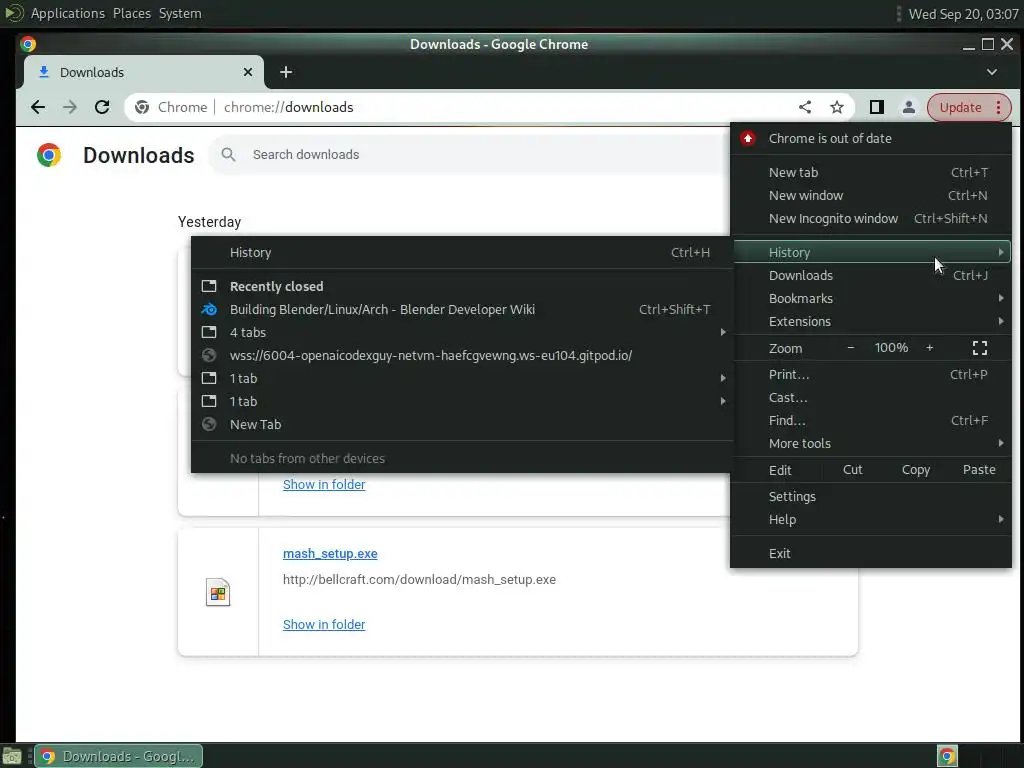Open the Applications menu in top panel
The height and width of the screenshot is (768, 1024).
67,13
